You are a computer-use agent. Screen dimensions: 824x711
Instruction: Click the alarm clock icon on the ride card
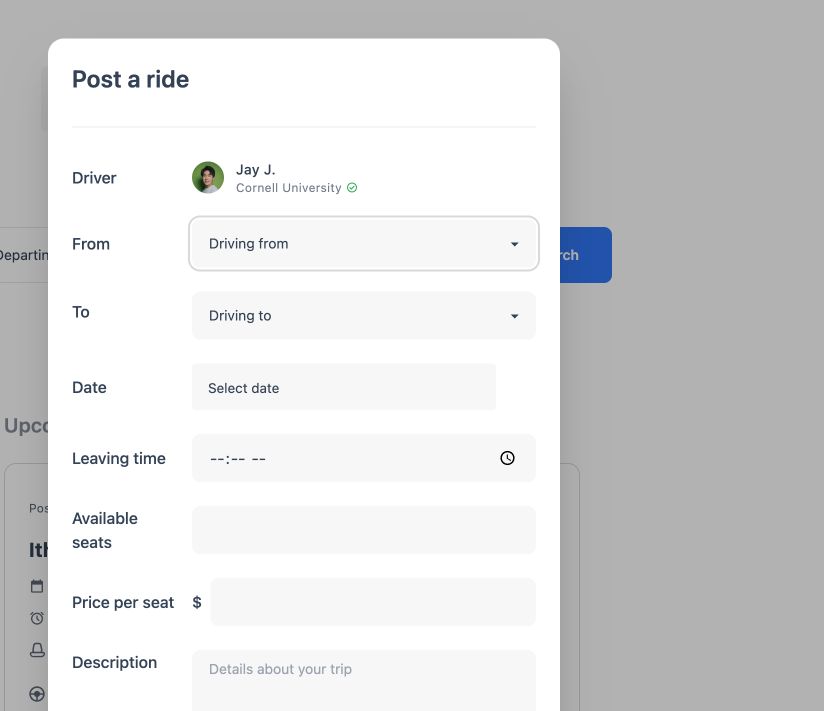click(x=37, y=618)
